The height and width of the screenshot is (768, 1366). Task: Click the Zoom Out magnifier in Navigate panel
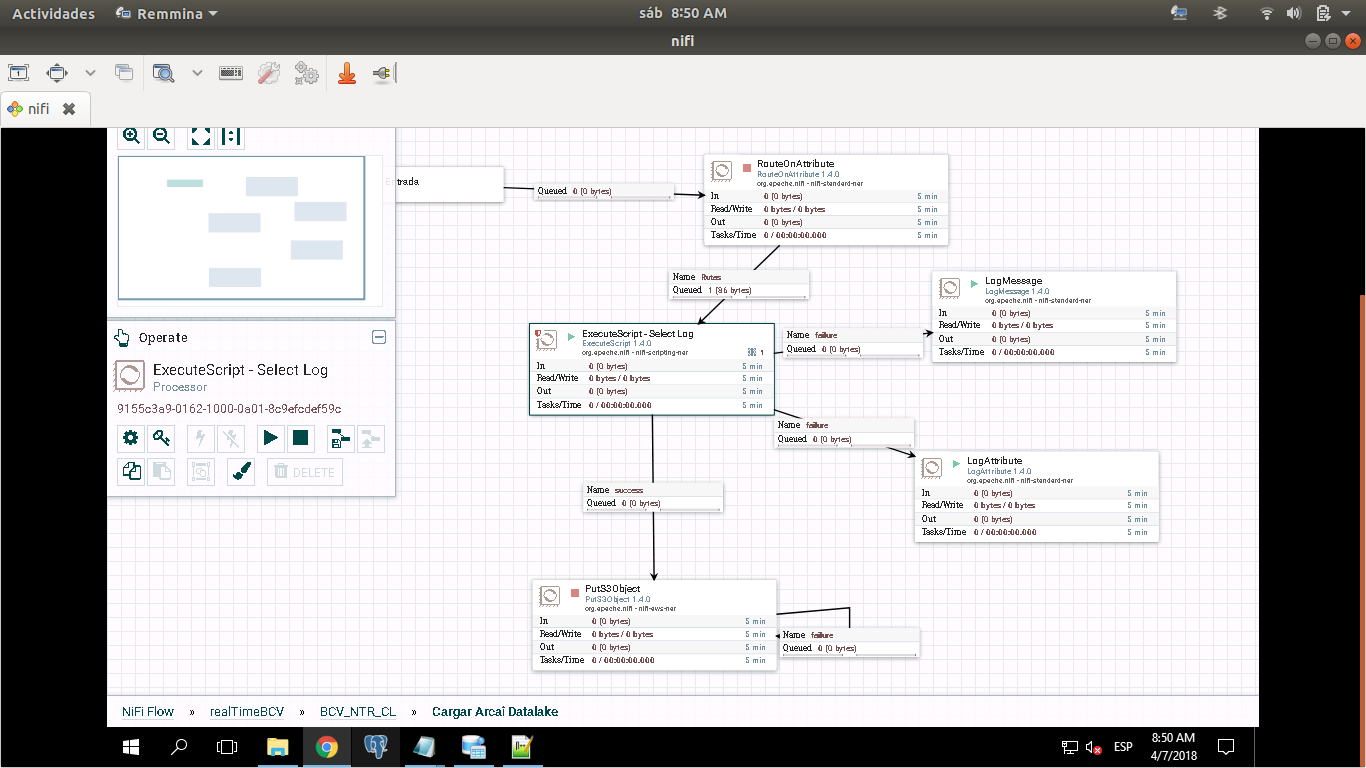pyautogui.click(x=160, y=136)
